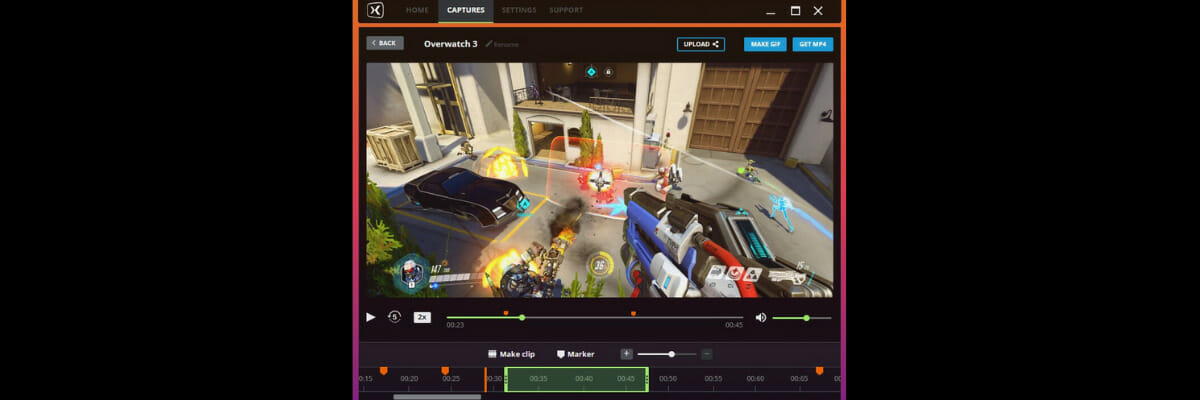The height and width of the screenshot is (400, 1200).
Task: Click the green playback position handle
Action: 522,318
